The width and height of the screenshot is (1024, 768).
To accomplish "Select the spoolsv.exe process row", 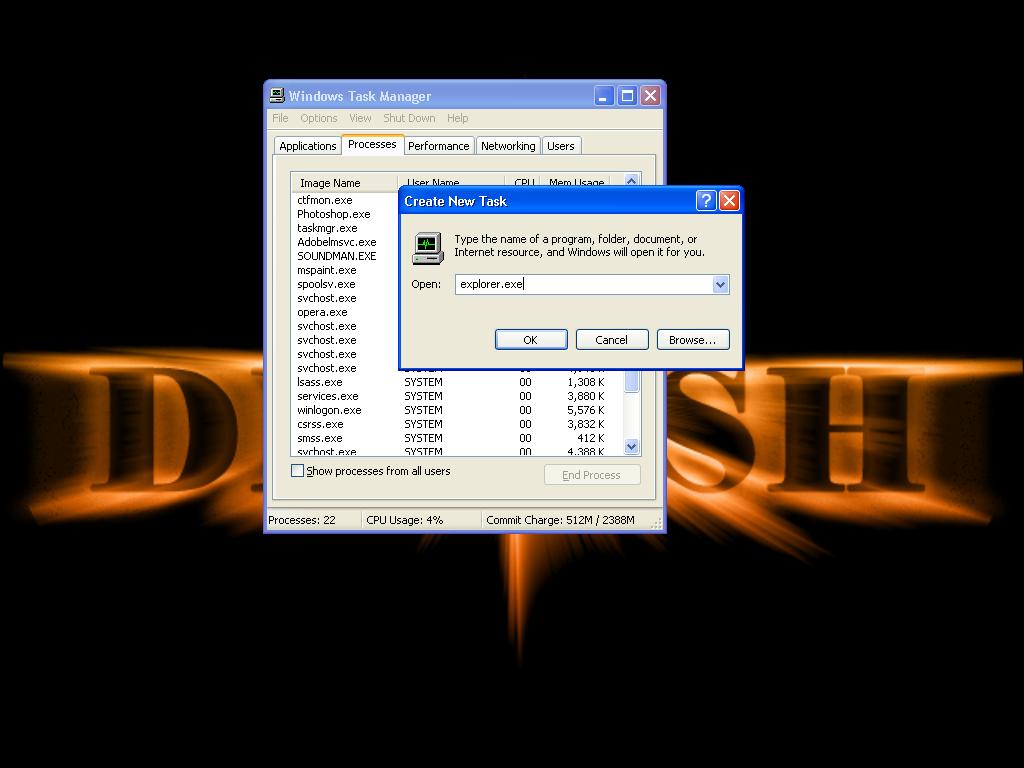I will [326, 284].
